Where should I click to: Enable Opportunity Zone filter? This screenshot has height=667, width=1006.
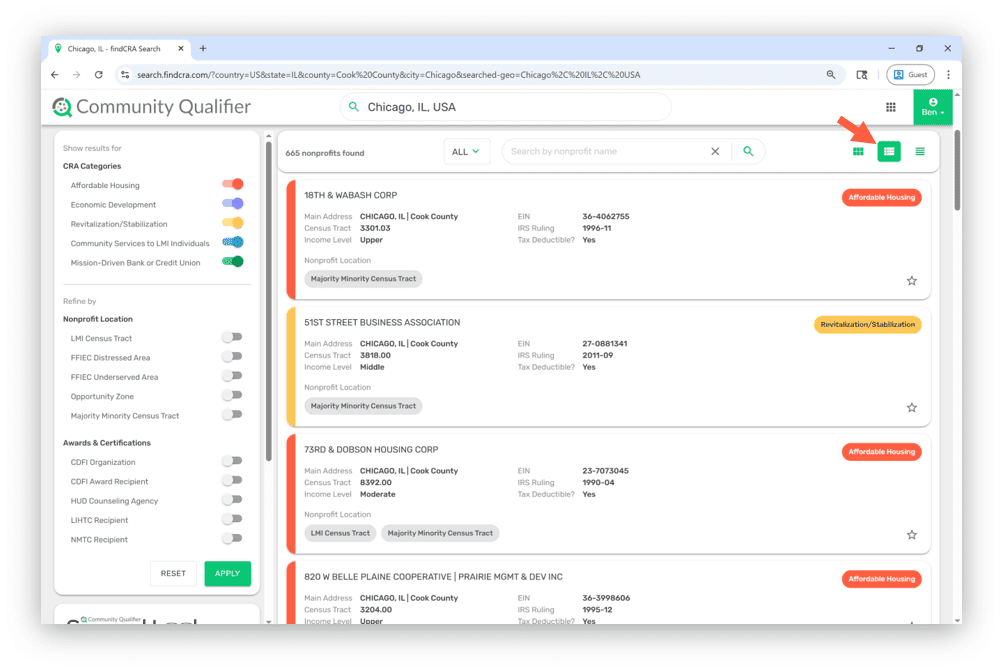232,395
